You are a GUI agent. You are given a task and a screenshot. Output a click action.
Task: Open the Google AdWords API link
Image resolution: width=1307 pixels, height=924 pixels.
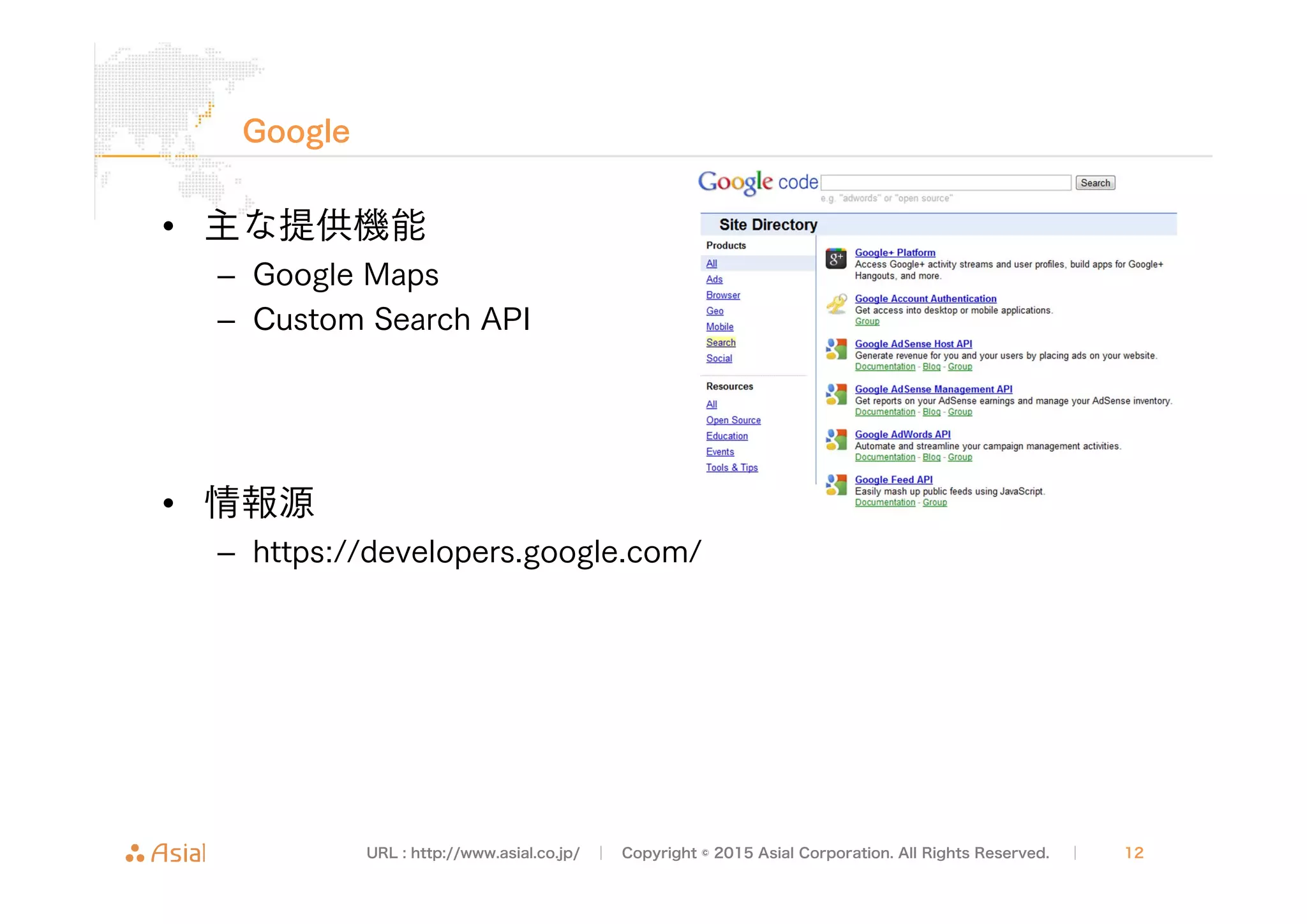coord(902,435)
